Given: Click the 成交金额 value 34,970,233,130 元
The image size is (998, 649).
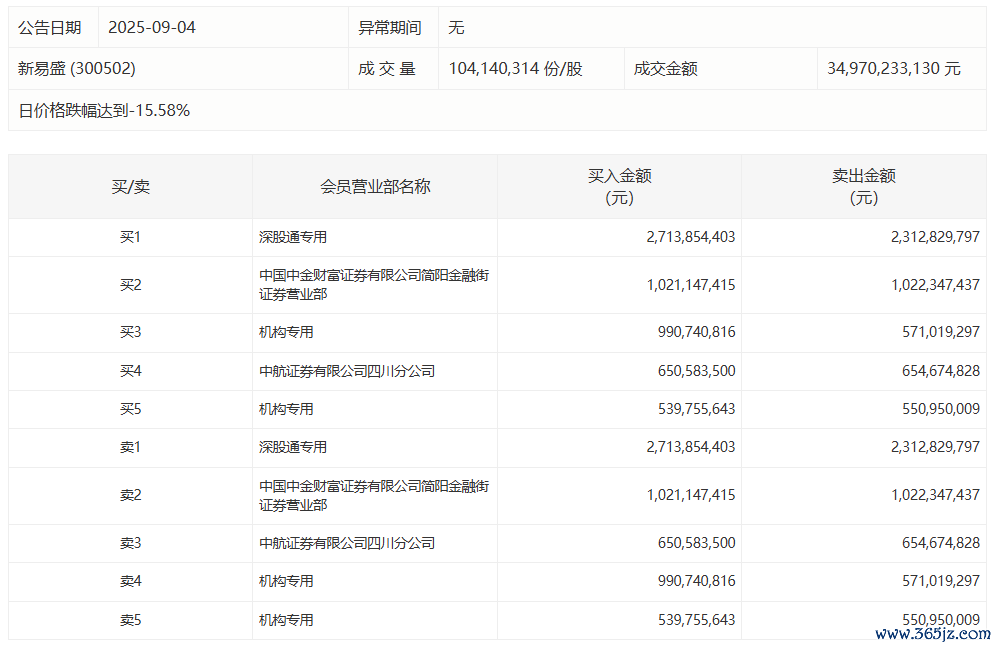Looking at the screenshot, I should 893,69.
